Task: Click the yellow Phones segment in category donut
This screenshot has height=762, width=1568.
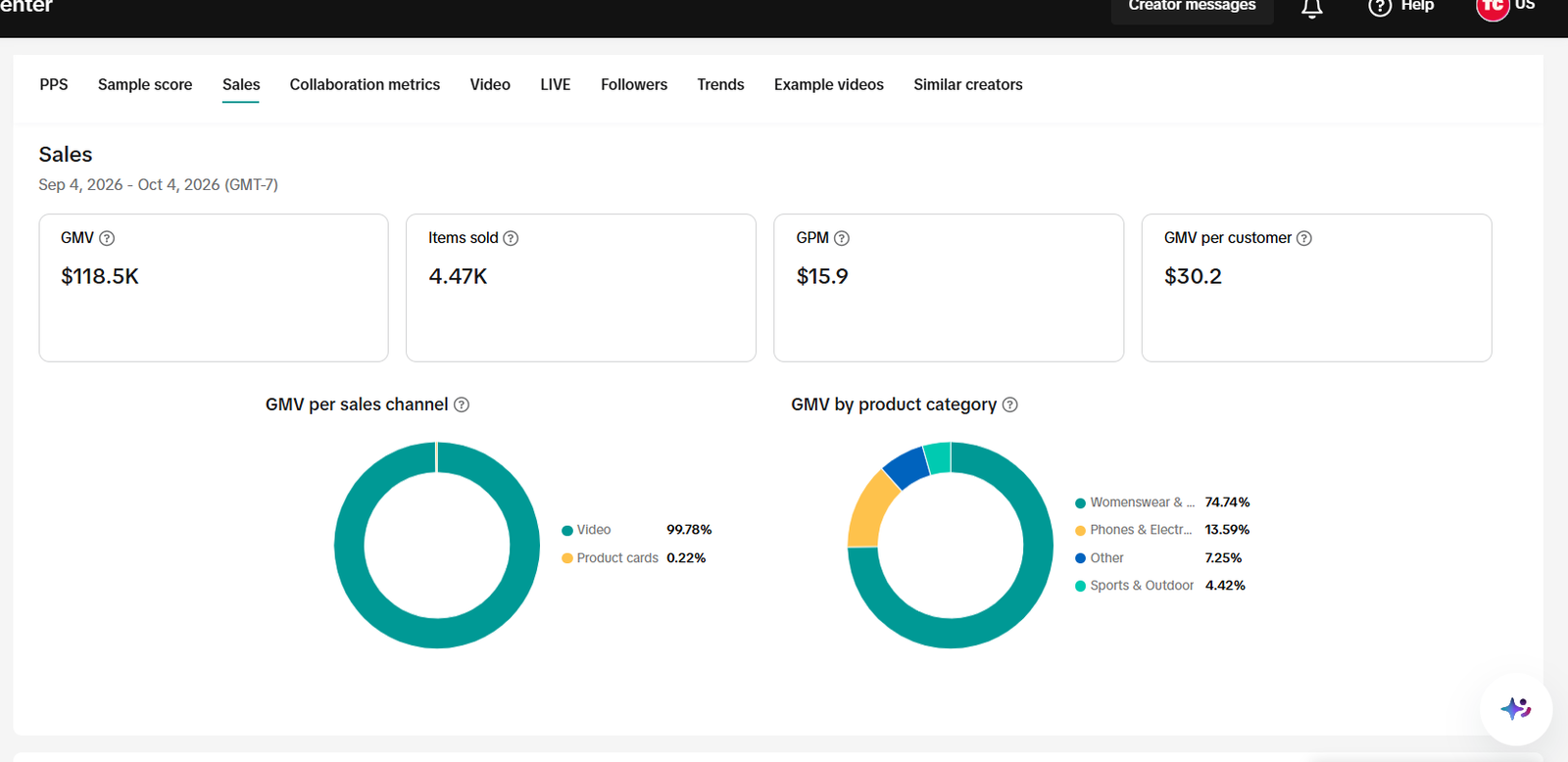Action: 868,509
